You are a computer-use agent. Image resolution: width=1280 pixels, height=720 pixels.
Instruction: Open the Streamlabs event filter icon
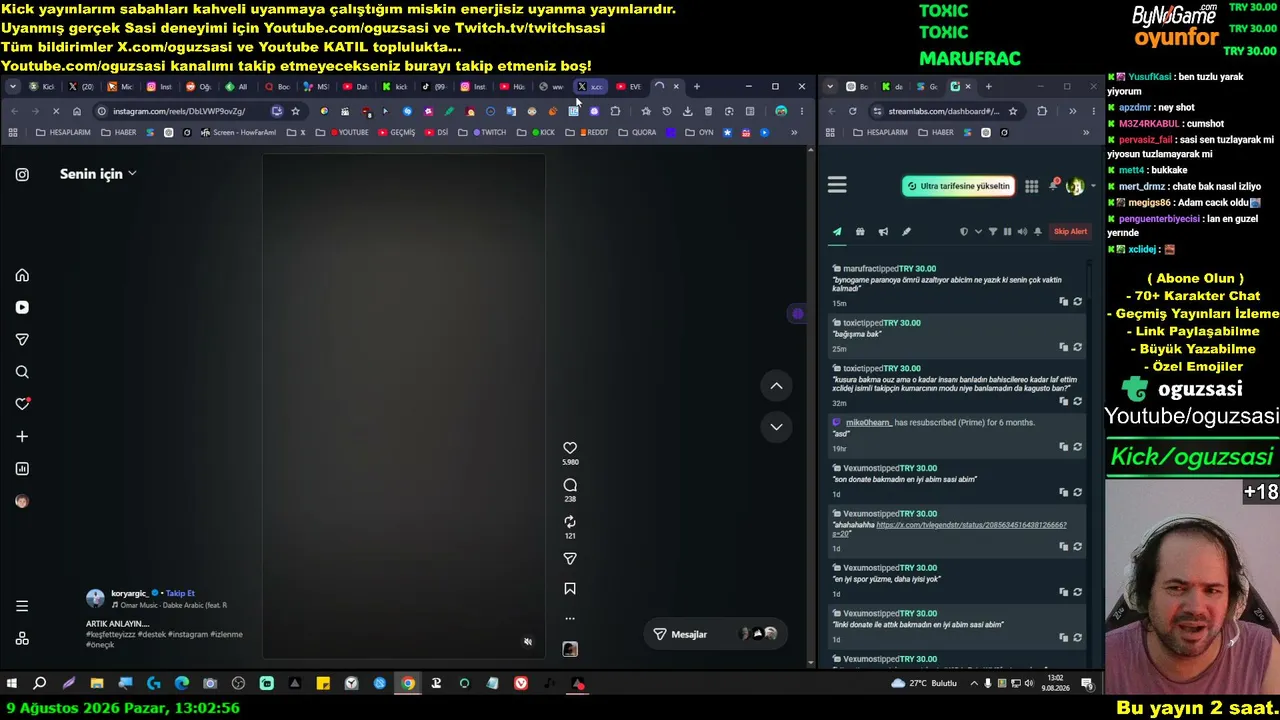pos(993,232)
